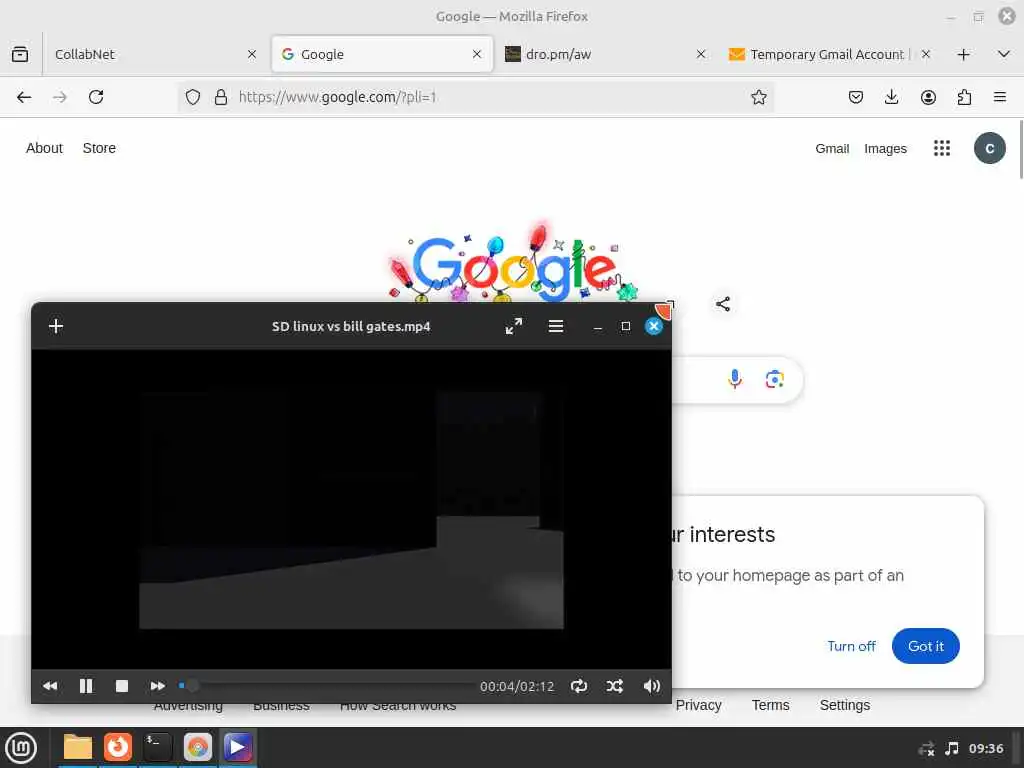This screenshot has height=768, width=1024.
Task: Open sound applet music note icon
Action: pos(952,748)
